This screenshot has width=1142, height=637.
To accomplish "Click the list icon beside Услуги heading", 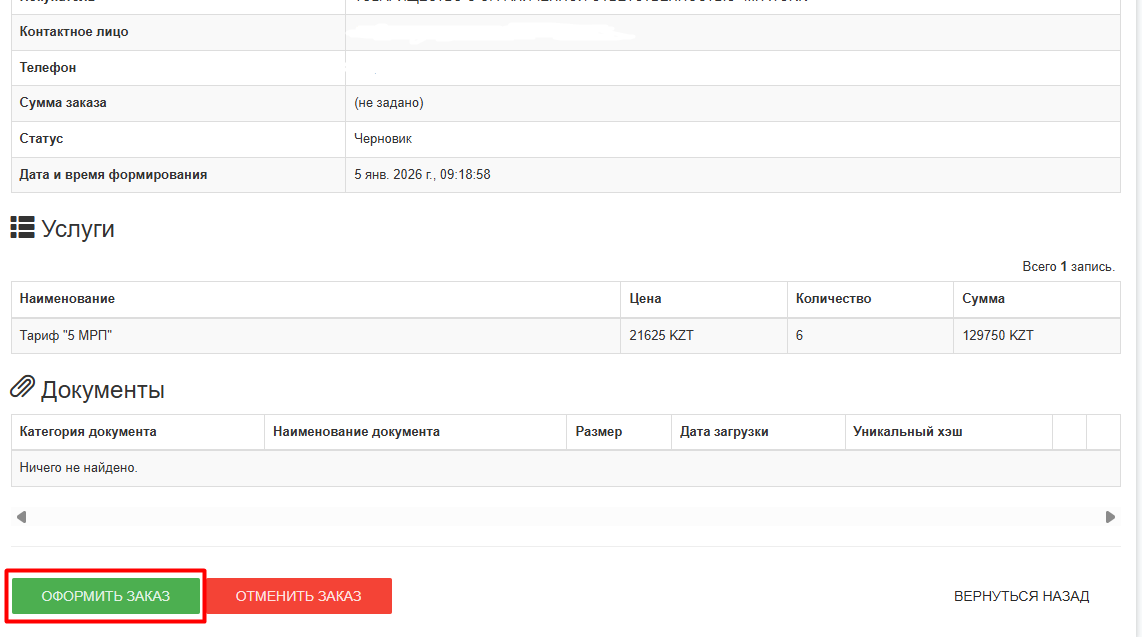I will (x=22, y=228).
